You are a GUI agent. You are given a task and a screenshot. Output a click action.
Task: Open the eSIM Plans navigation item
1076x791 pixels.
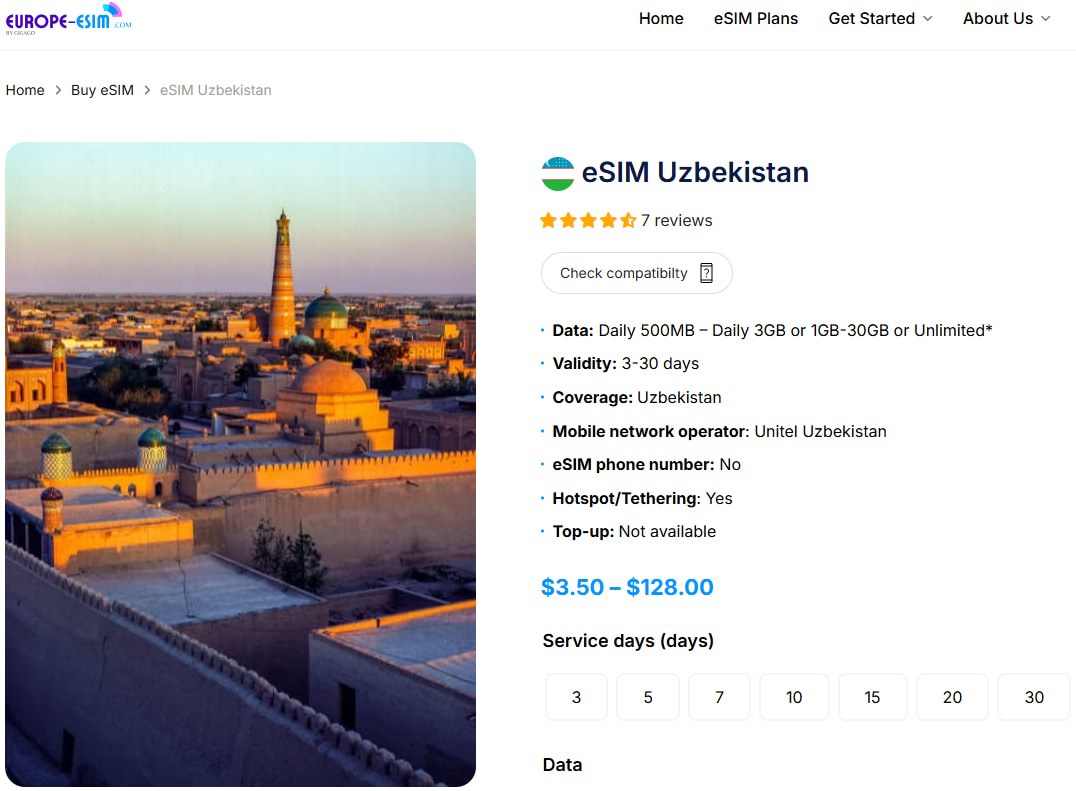755,18
